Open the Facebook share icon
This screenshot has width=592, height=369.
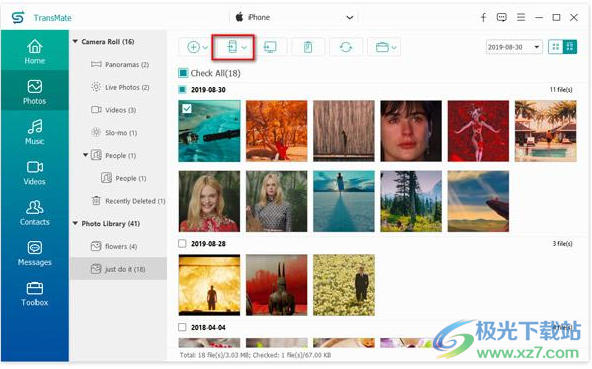point(483,17)
